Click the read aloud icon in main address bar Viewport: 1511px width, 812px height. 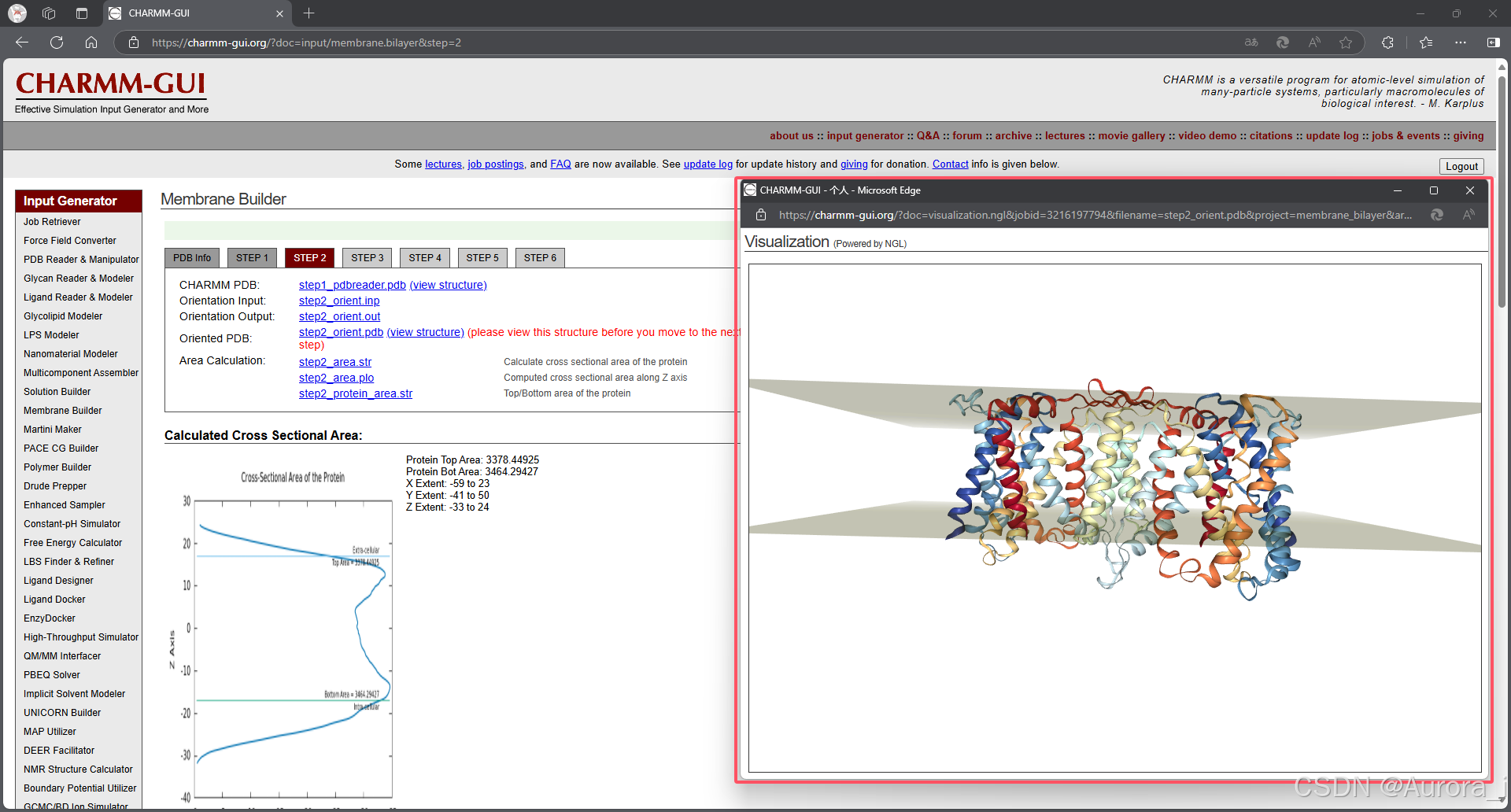pos(1314,42)
